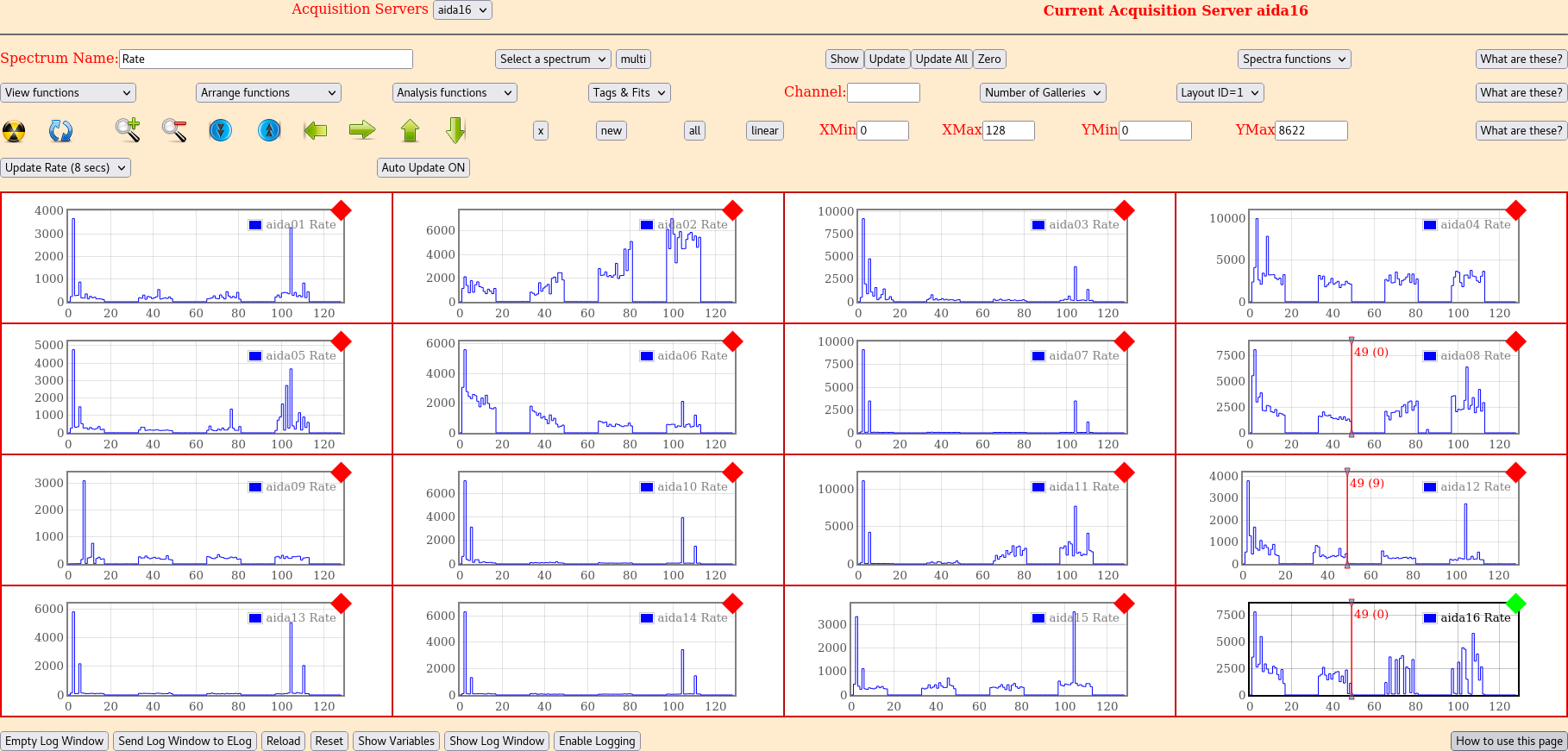Click the new button
1568x751 pixels.
pyautogui.click(x=612, y=130)
